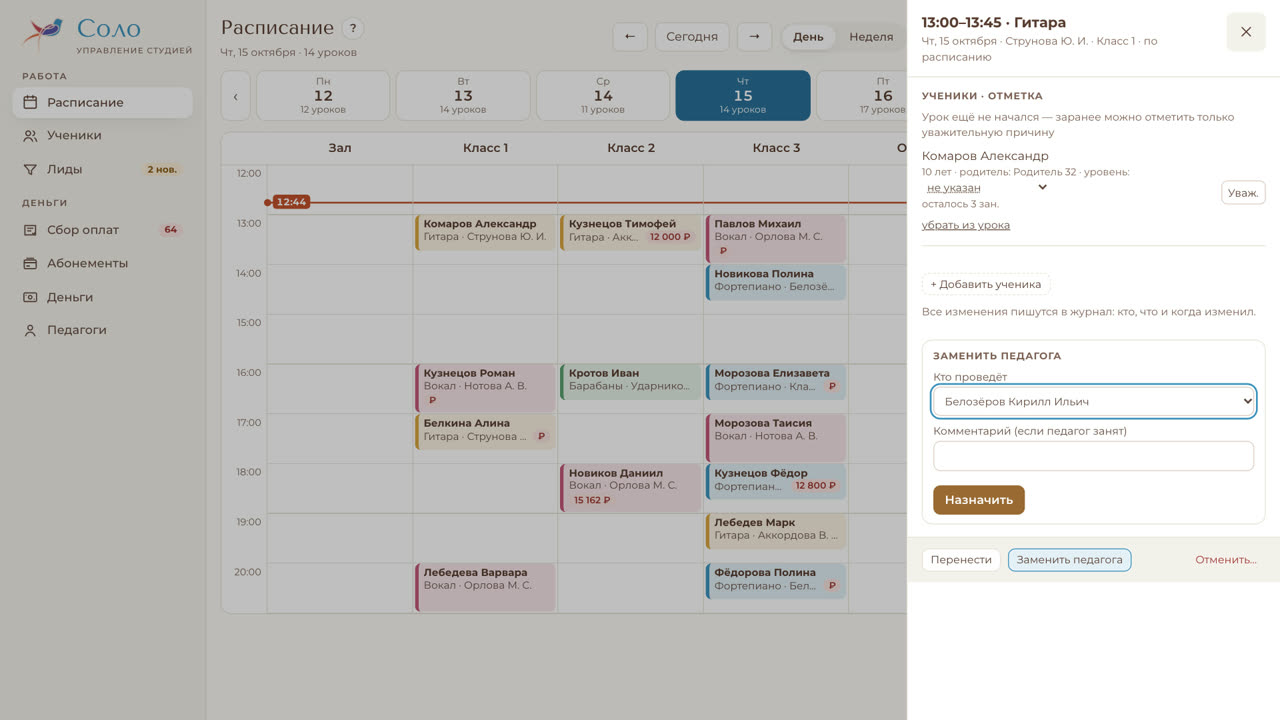The height and width of the screenshot is (720, 1280).
Task: Click the Класс 1 column header
Action: (485, 148)
